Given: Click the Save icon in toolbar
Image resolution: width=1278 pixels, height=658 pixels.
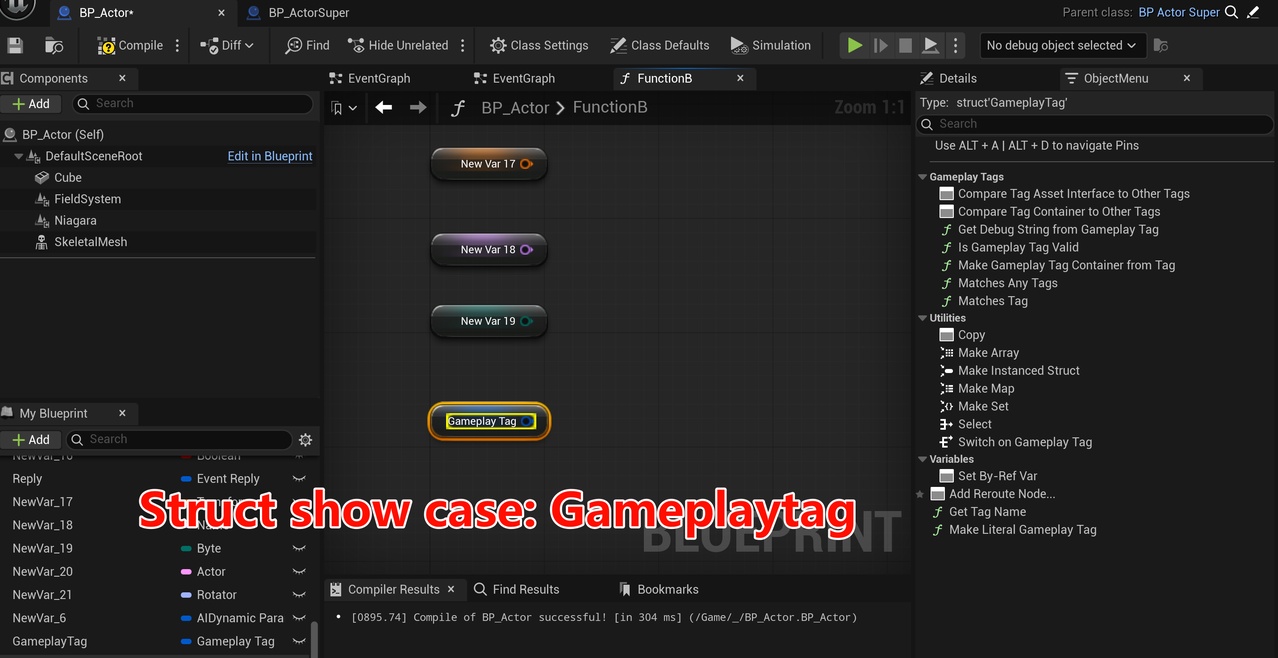Looking at the screenshot, I should pos(15,45).
